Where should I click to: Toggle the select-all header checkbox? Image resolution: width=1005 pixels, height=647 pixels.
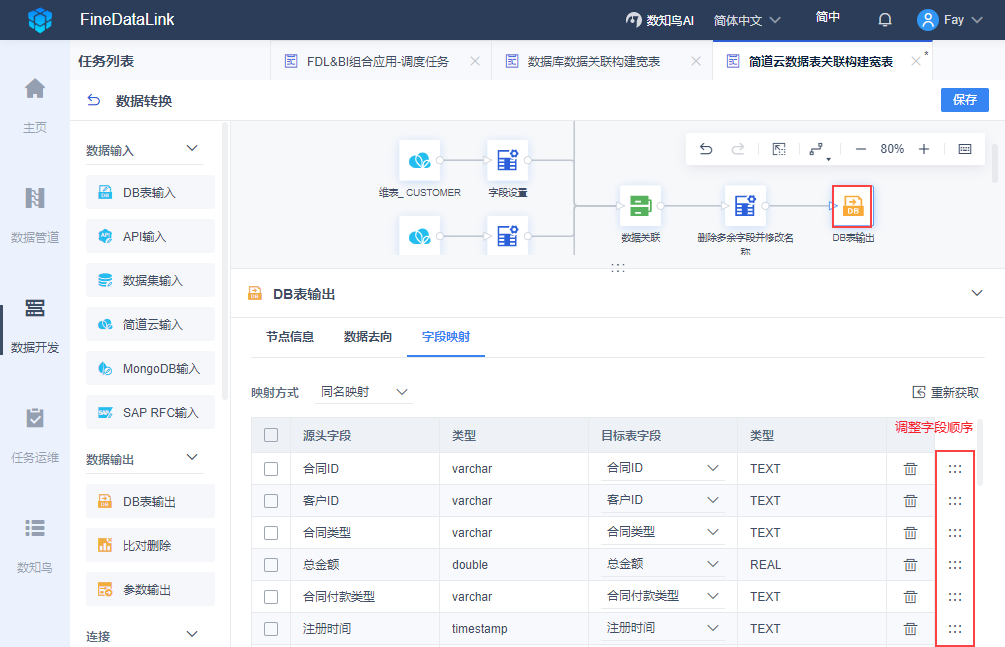(271, 435)
